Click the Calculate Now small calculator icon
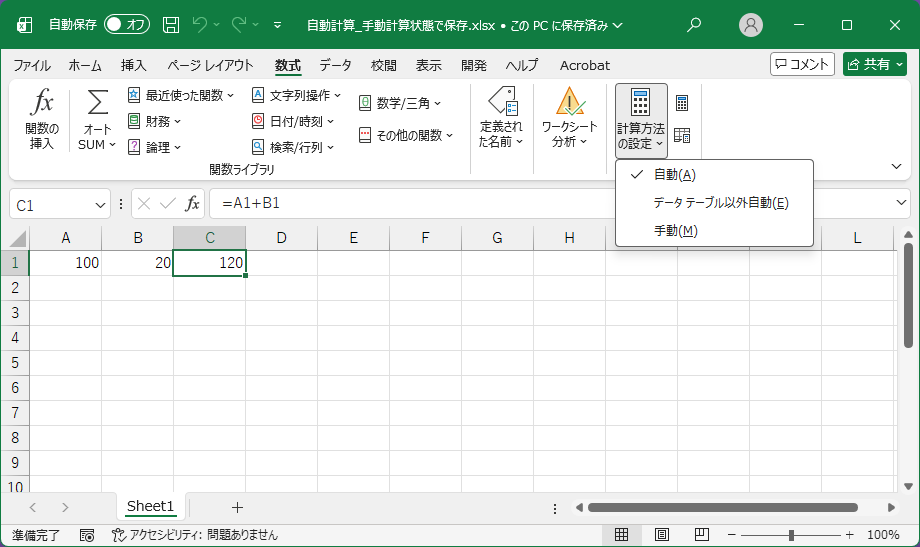920x547 pixels. pyautogui.click(x=682, y=103)
